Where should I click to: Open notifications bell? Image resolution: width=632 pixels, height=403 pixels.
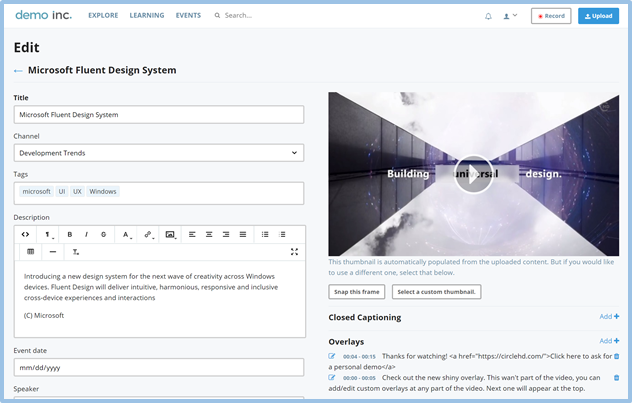click(x=488, y=16)
